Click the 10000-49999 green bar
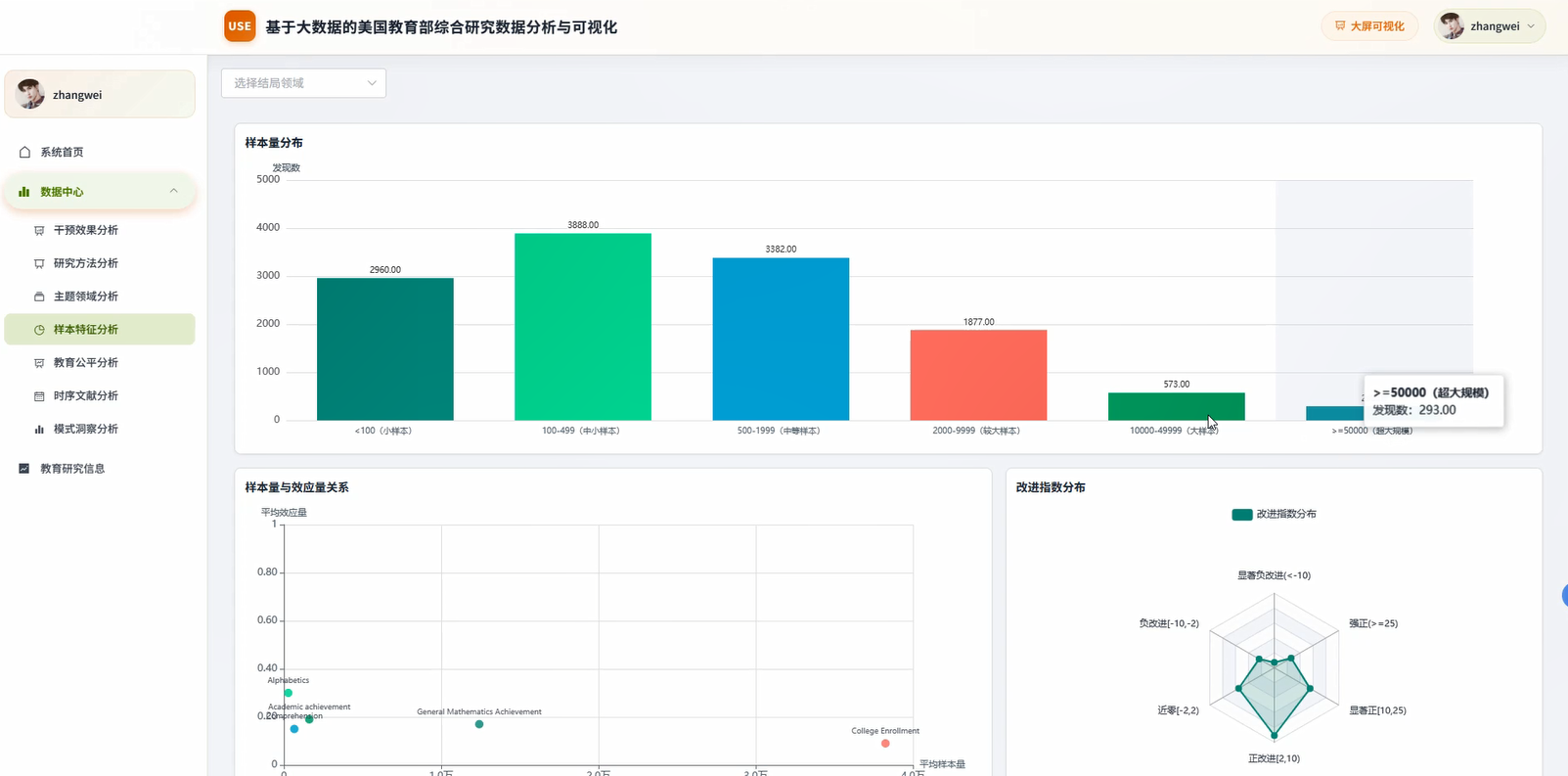 (1177, 407)
